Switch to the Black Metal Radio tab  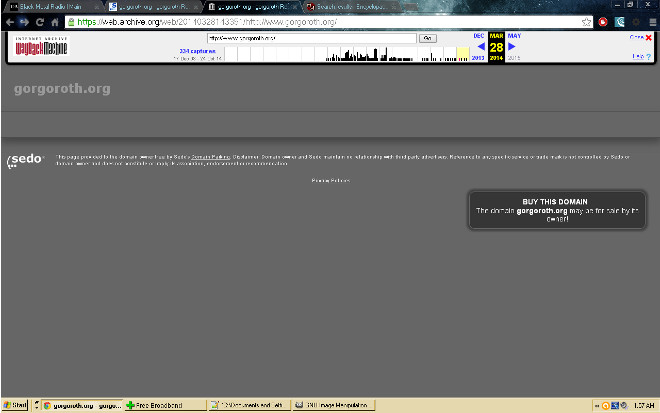pos(53,7)
